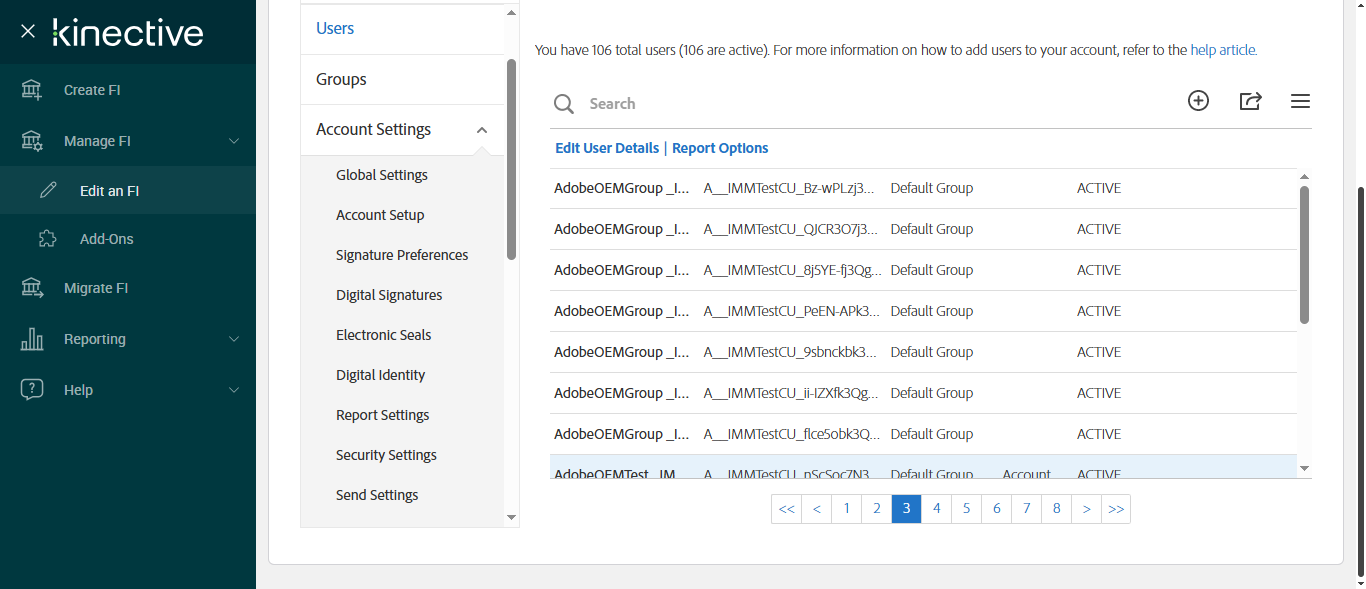Collapse the Manage FI menu chevron
The width and height of the screenshot is (1366, 589).
pyautogui.click(x=234, y=141)
